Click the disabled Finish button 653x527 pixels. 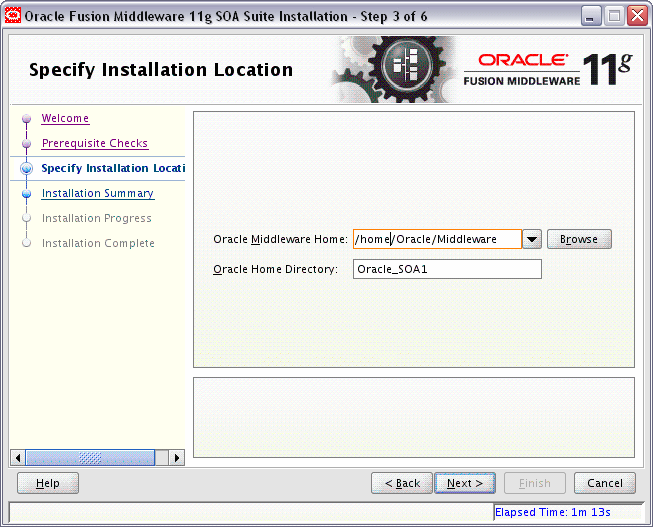(535, 483)
